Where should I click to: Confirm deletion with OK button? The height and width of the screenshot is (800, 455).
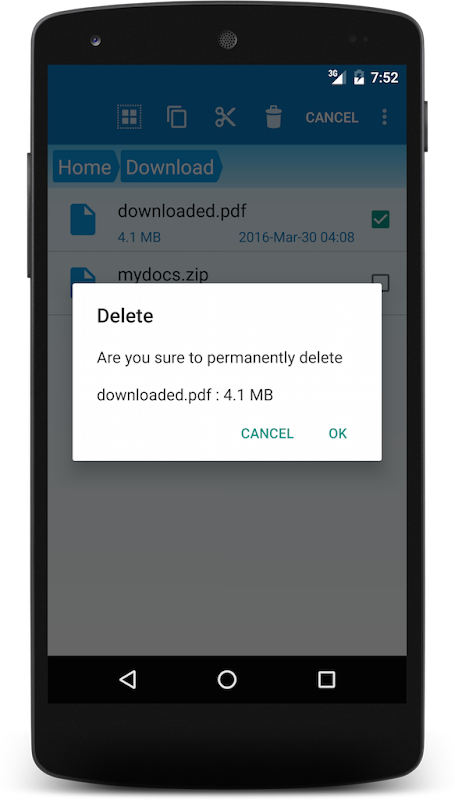pyautogui.click(x=337, y=433)
